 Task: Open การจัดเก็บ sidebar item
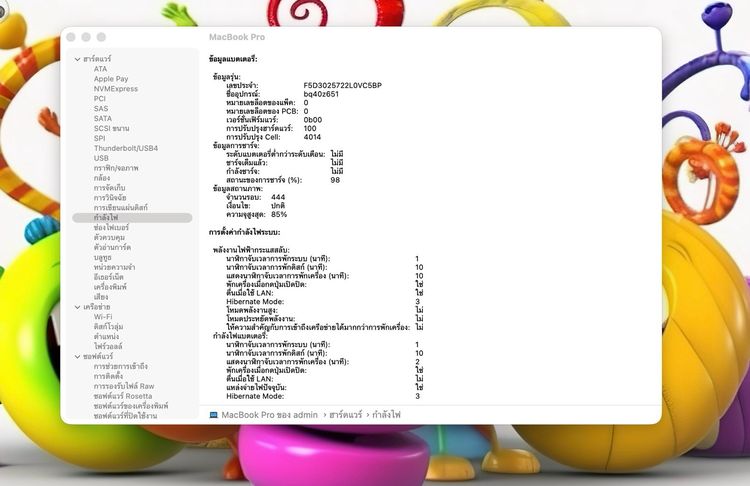click(x=110, y=188)
